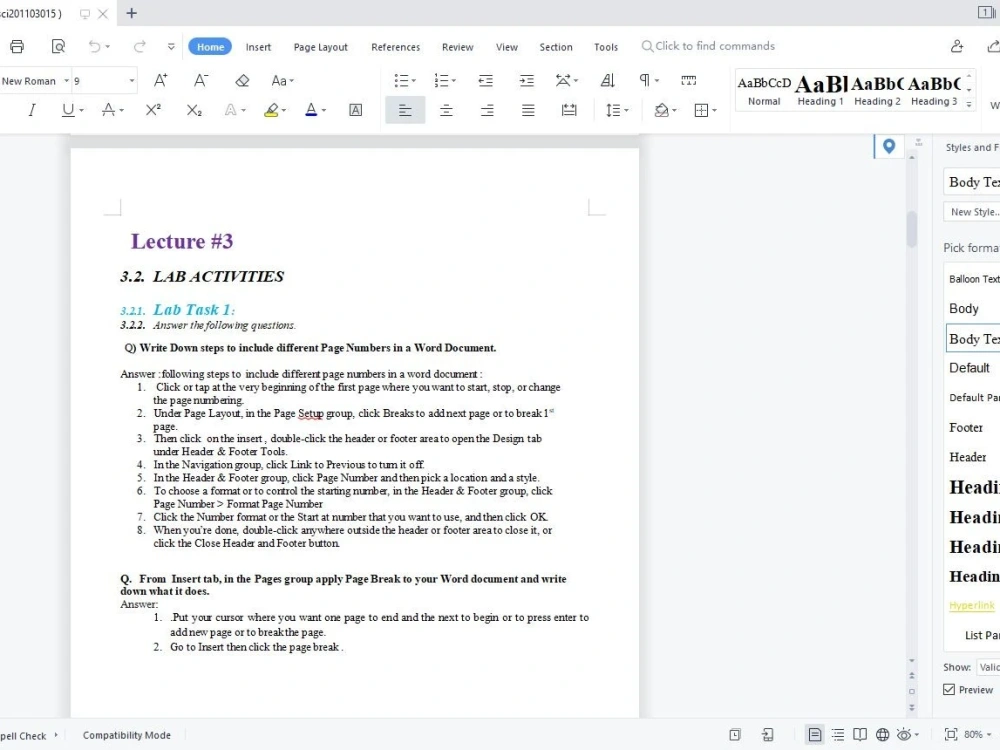This screenshot has height=750, width=1000.
Task: Click the Undo arrow icon
Action: 94,47
